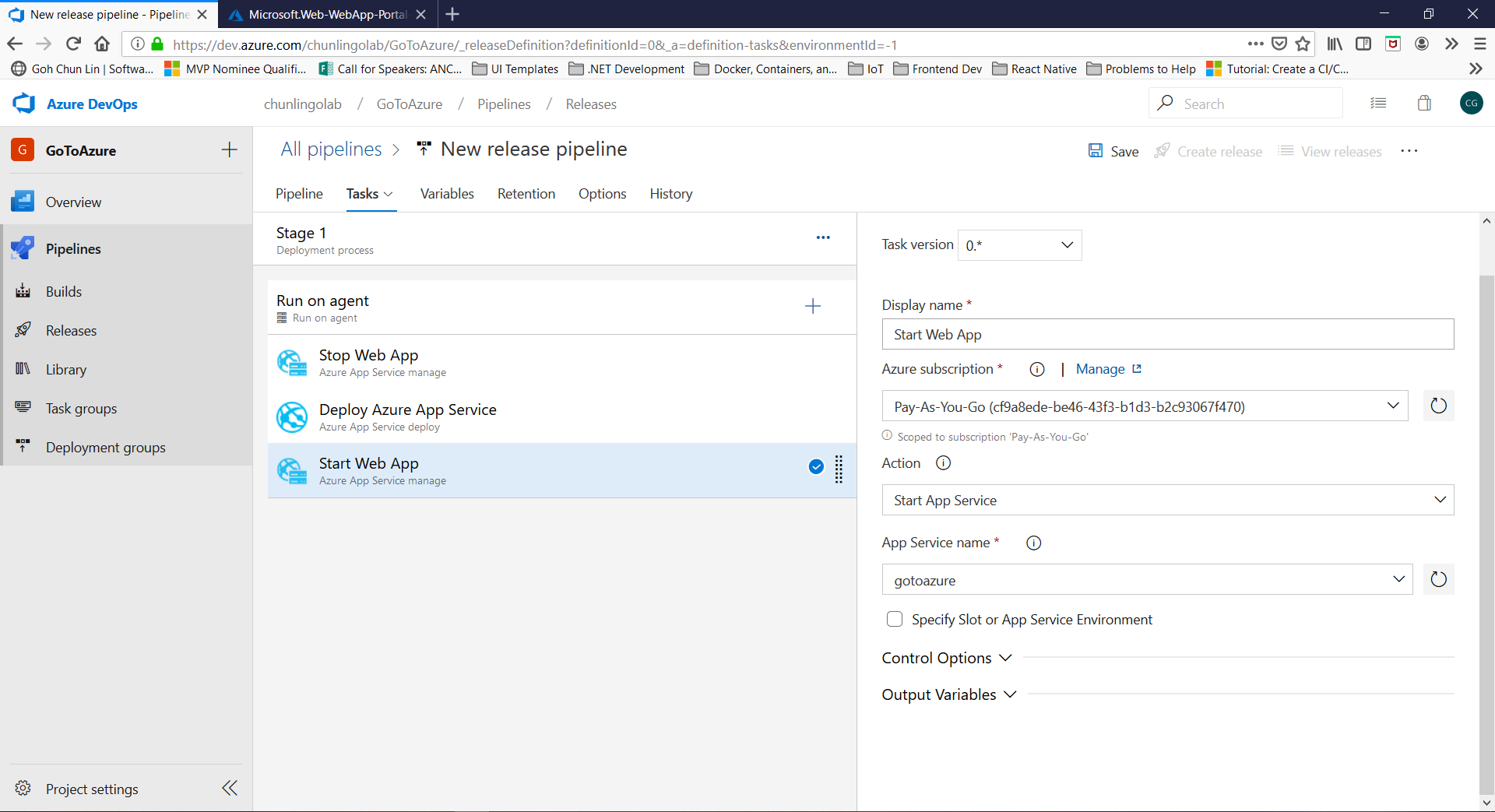Open the work items list icon in header

point(1378,103)
